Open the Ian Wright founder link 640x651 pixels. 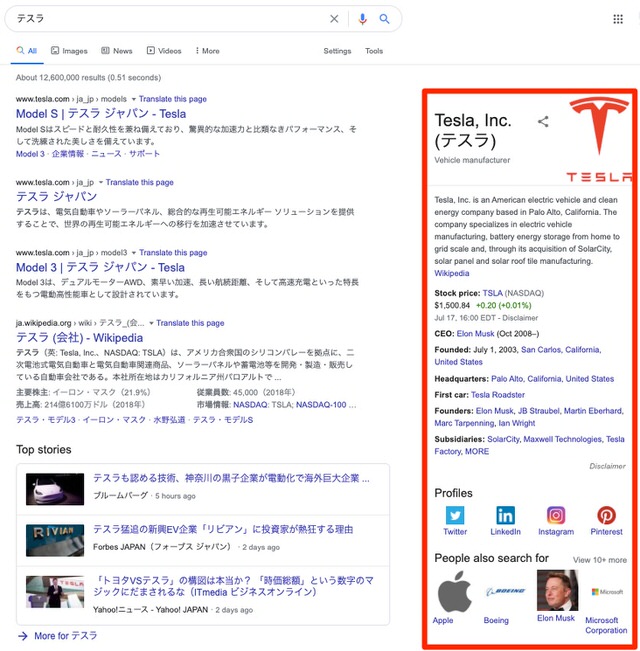coord(517,423)
